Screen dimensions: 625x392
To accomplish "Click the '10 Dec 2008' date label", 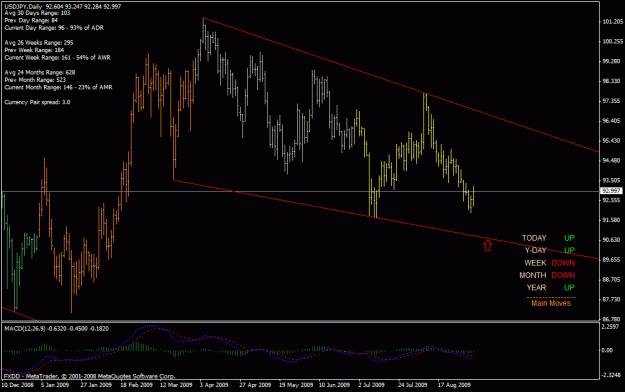I will (x=18, y=385).
